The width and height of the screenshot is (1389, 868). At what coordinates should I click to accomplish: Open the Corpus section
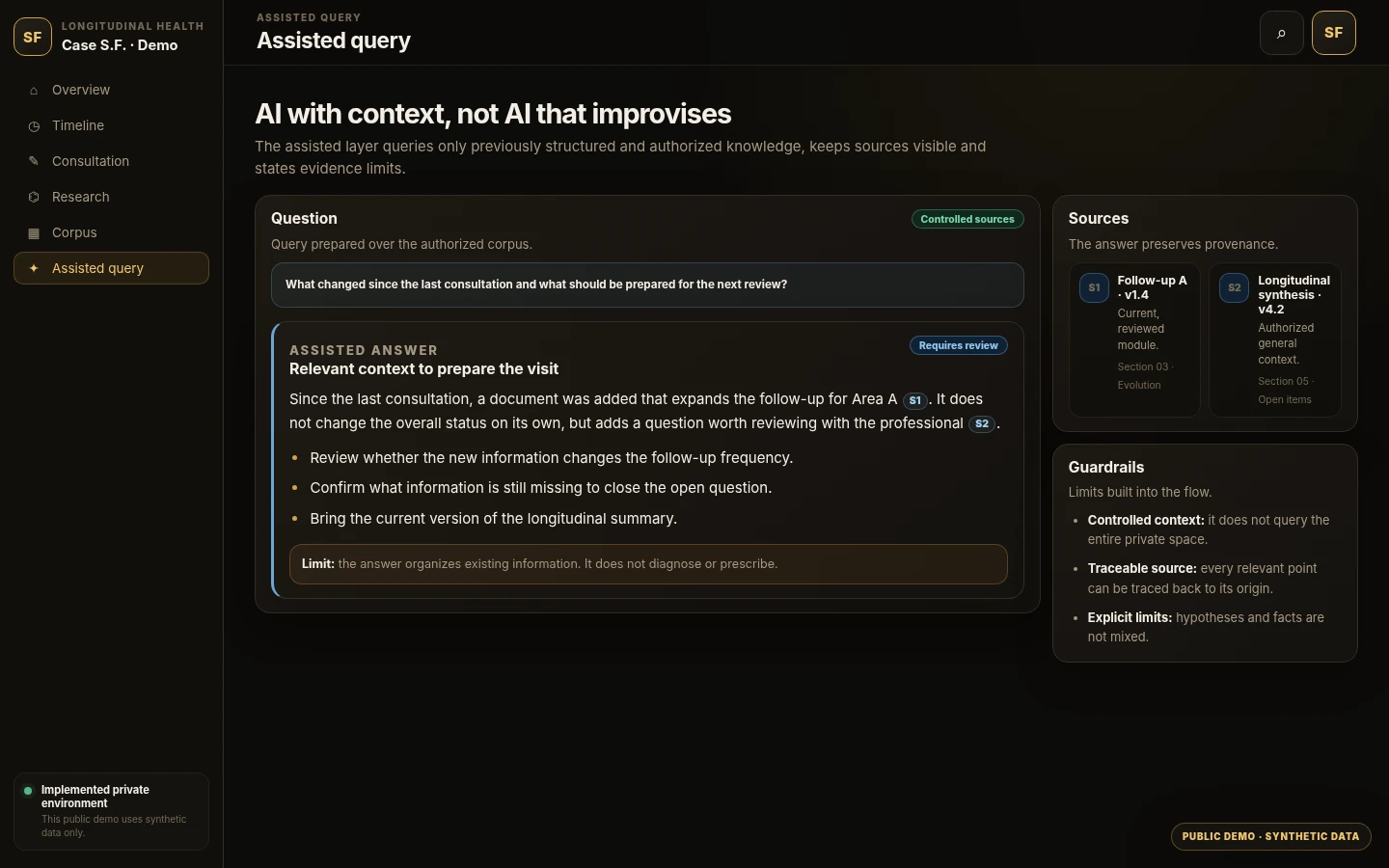[111, 232]
